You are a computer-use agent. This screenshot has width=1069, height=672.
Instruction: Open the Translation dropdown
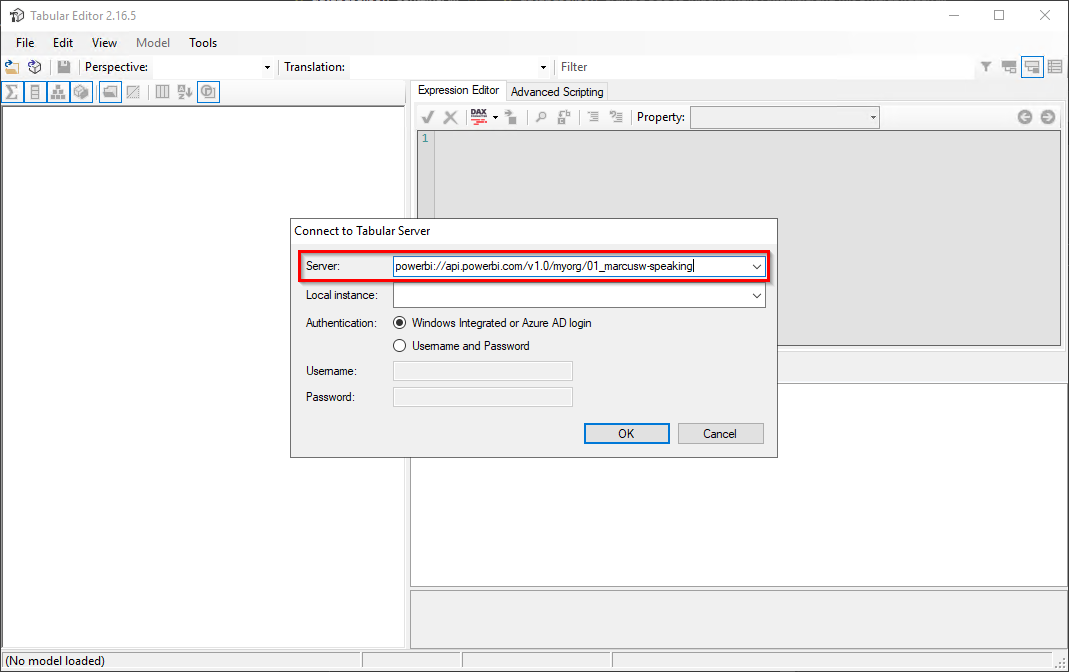coord(543,67)
